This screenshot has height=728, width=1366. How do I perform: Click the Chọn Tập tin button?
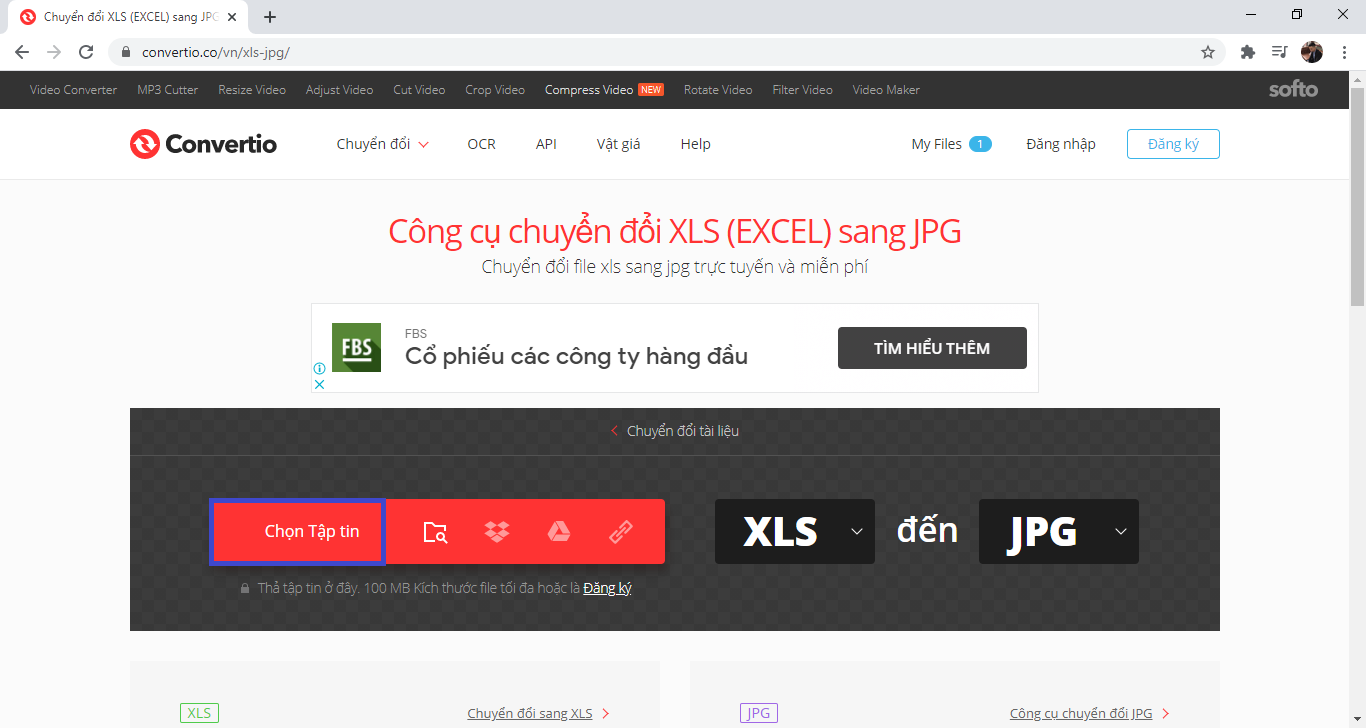[x=297, y=532]
